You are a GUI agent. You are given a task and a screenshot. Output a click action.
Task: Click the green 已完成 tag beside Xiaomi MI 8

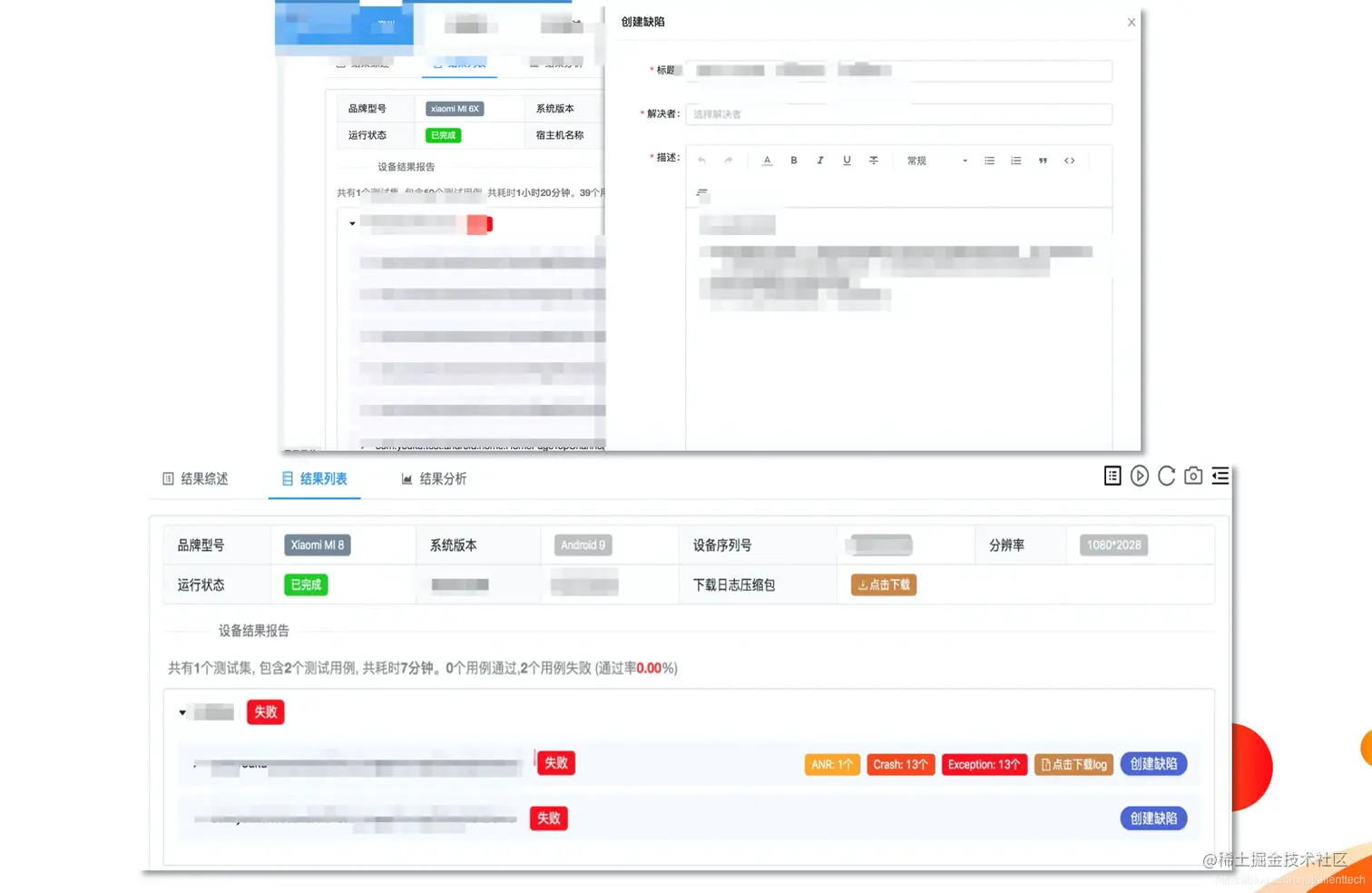pyautogui.click(x=306, y=584)
